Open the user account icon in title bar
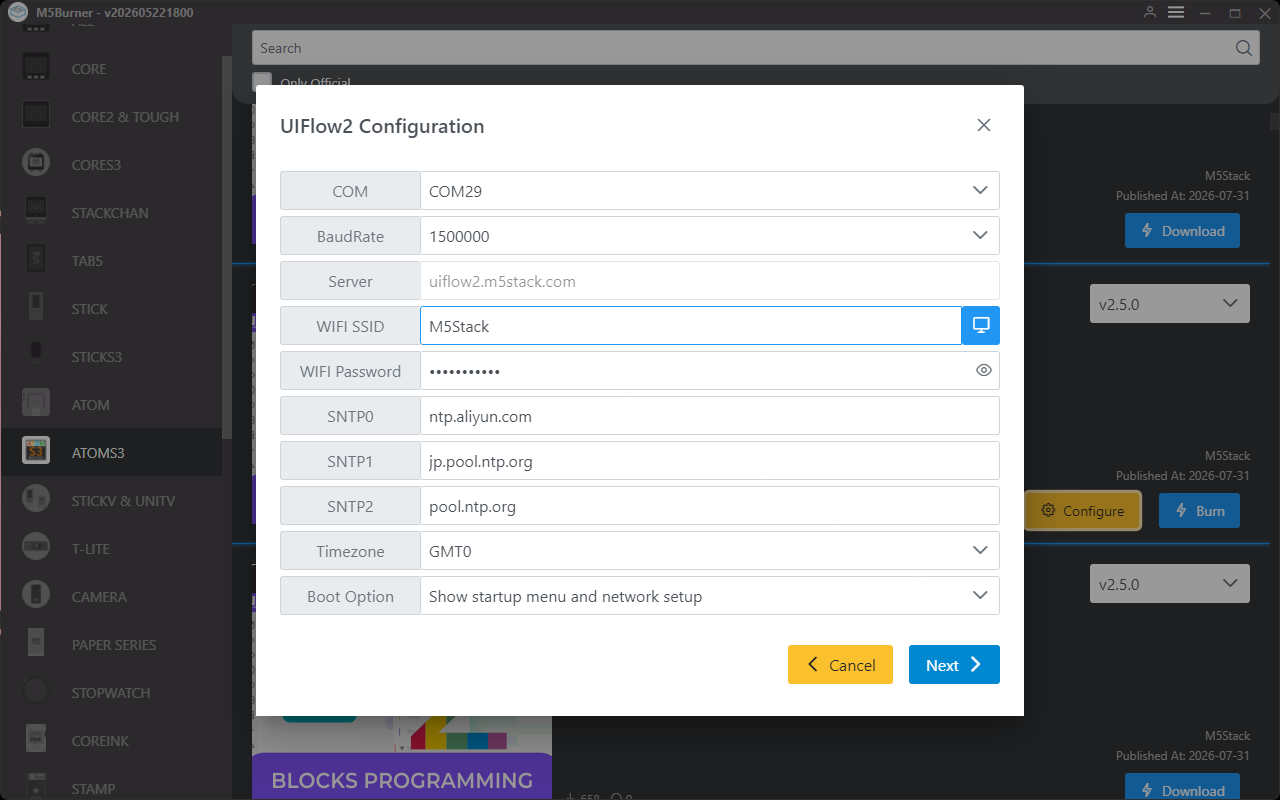The height and width of the screenshot is (800, 1280). 1151,12
